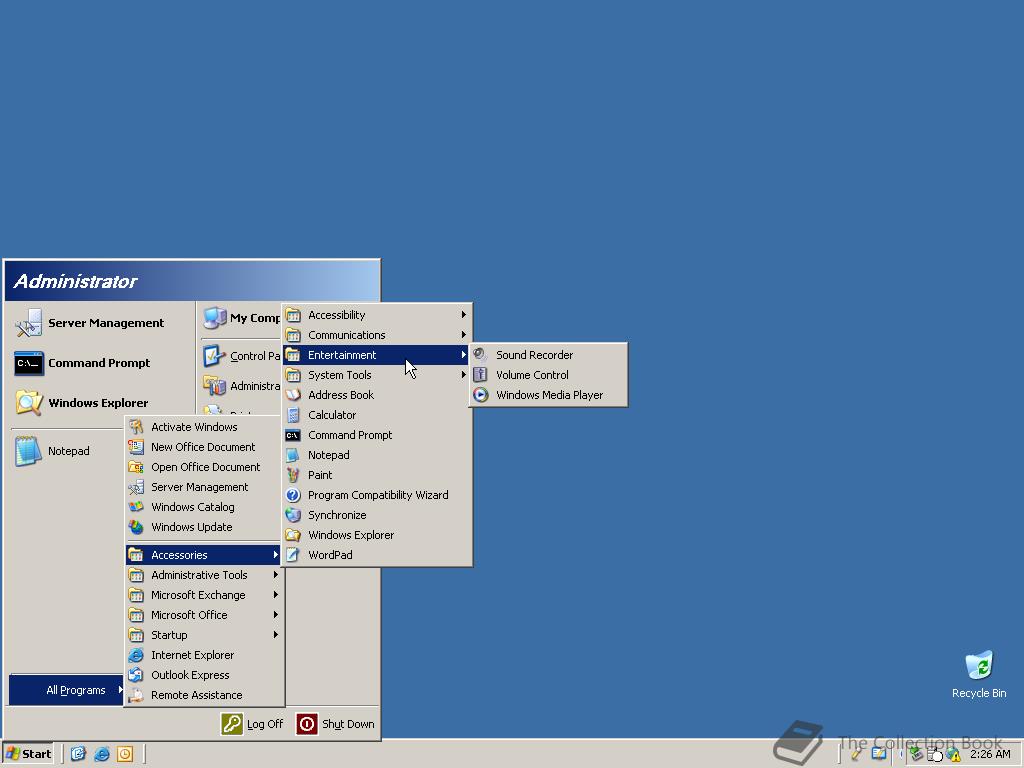Open Windows Media Player
The width and height of the screenshot is (1024, 768).
[x=548, y=395]
